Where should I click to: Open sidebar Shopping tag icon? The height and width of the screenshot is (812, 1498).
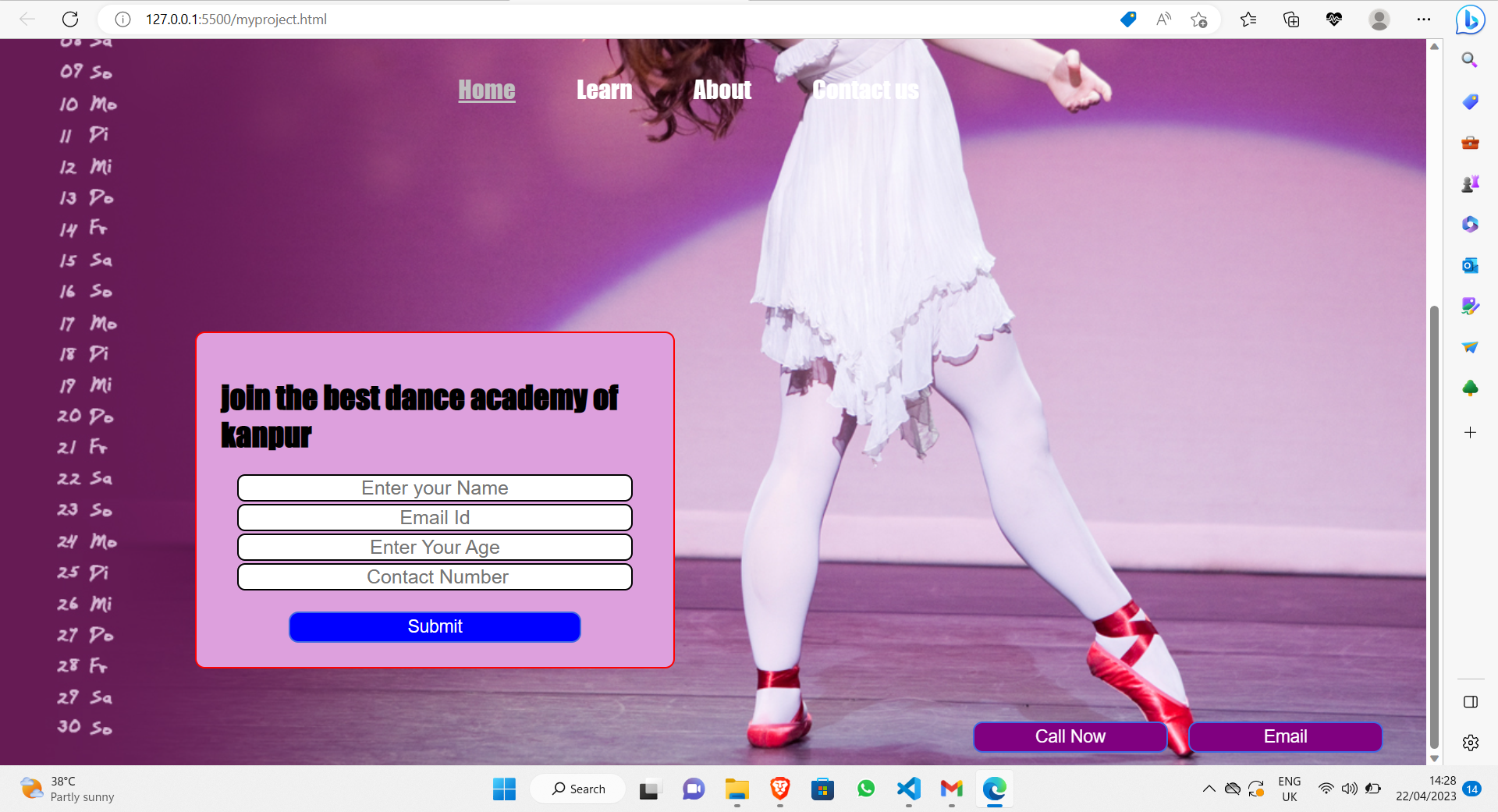[x=1470, y=101]
